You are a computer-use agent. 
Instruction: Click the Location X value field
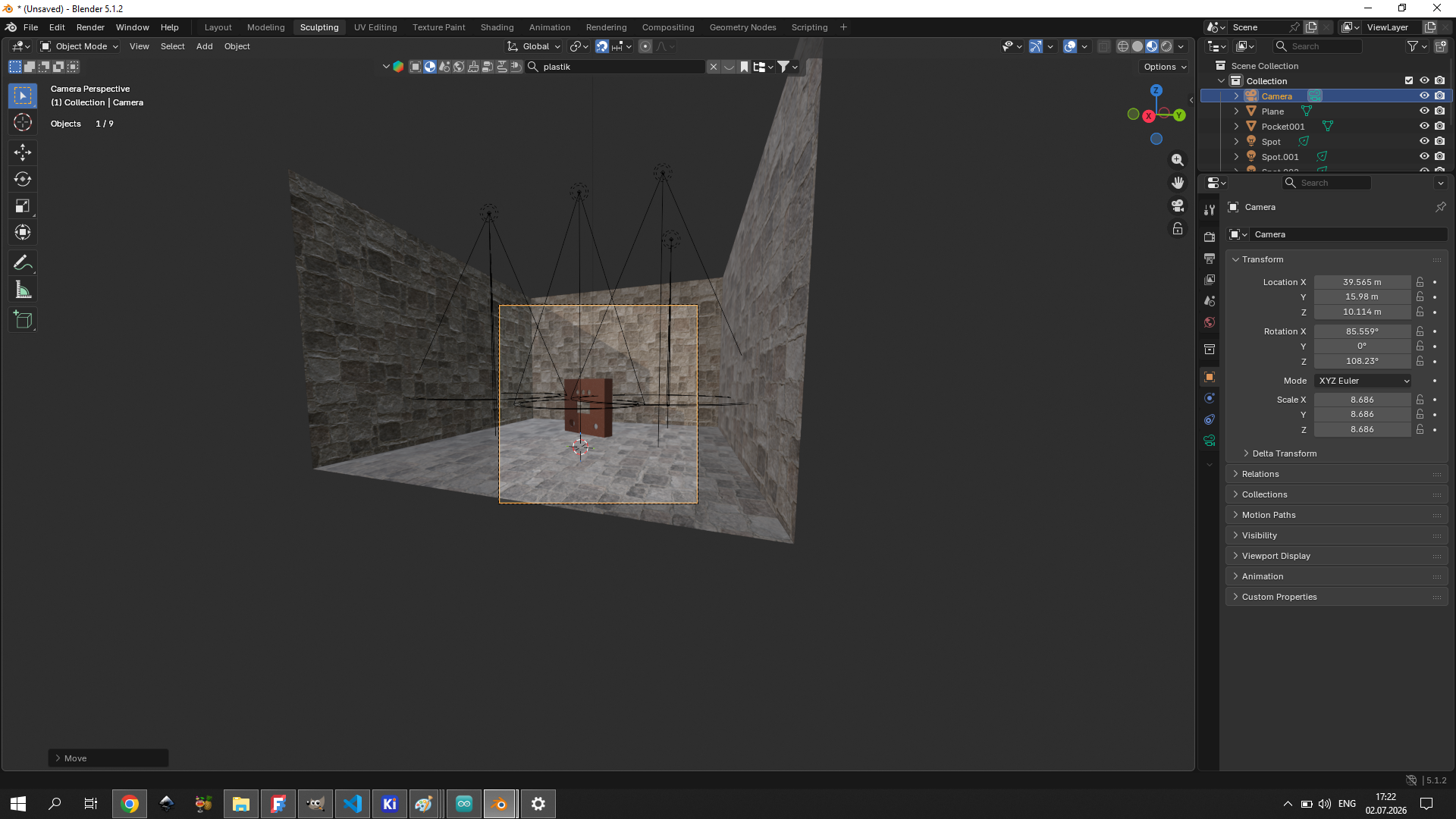tap(1362, 282)
